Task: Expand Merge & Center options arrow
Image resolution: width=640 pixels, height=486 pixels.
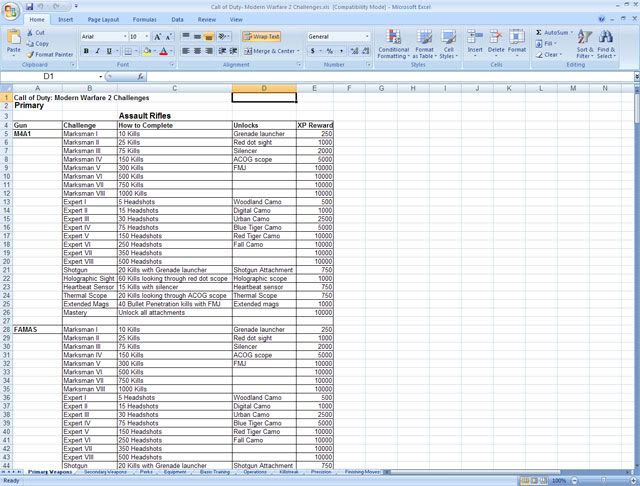Action: coord(298,51)
